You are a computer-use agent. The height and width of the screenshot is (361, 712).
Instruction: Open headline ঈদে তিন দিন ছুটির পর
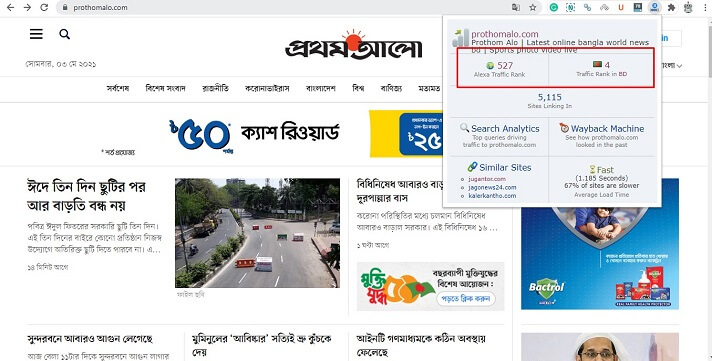tap(87, 196)
